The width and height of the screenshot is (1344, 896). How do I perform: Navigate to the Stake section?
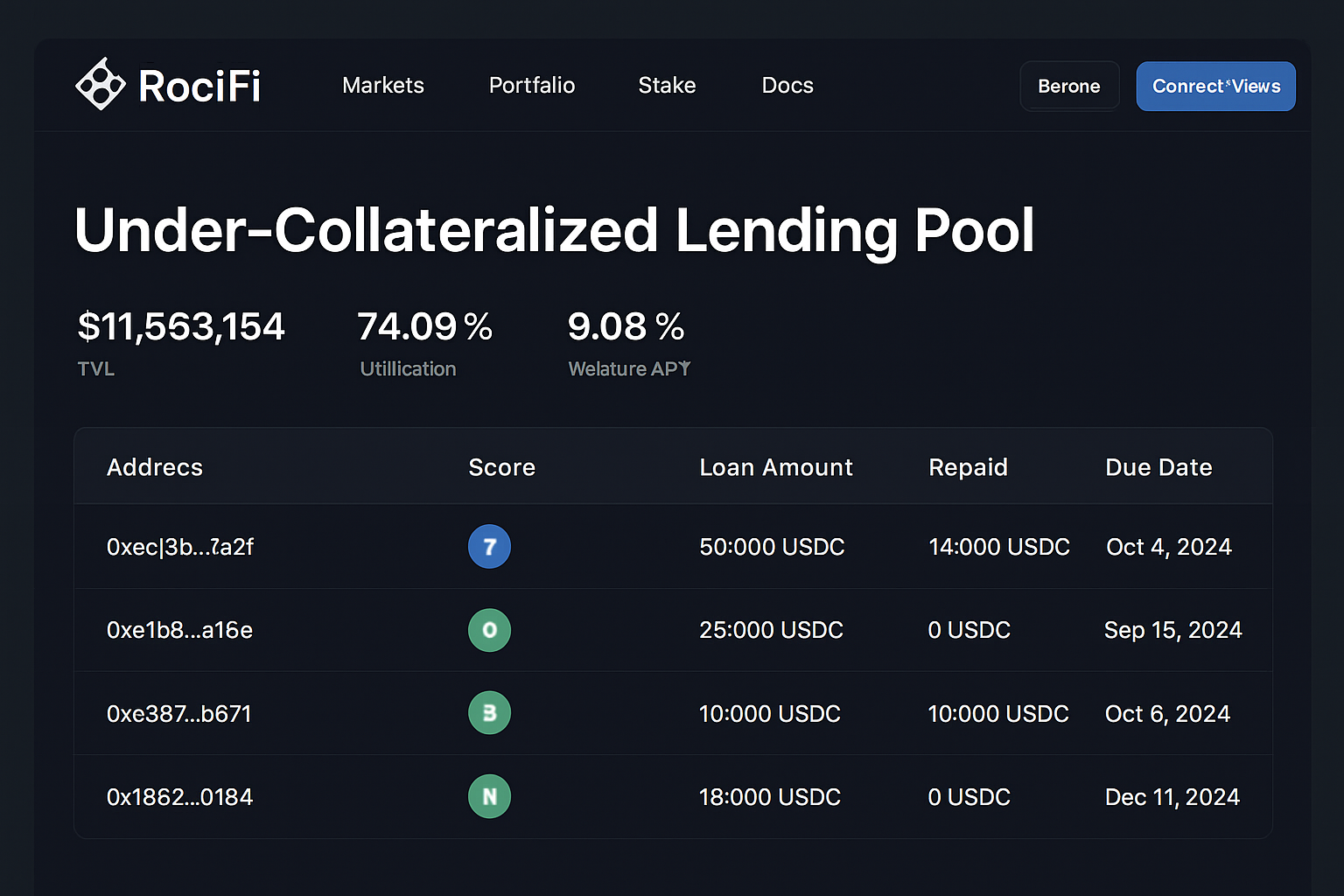pyautogui.click(x=667, y=85)
